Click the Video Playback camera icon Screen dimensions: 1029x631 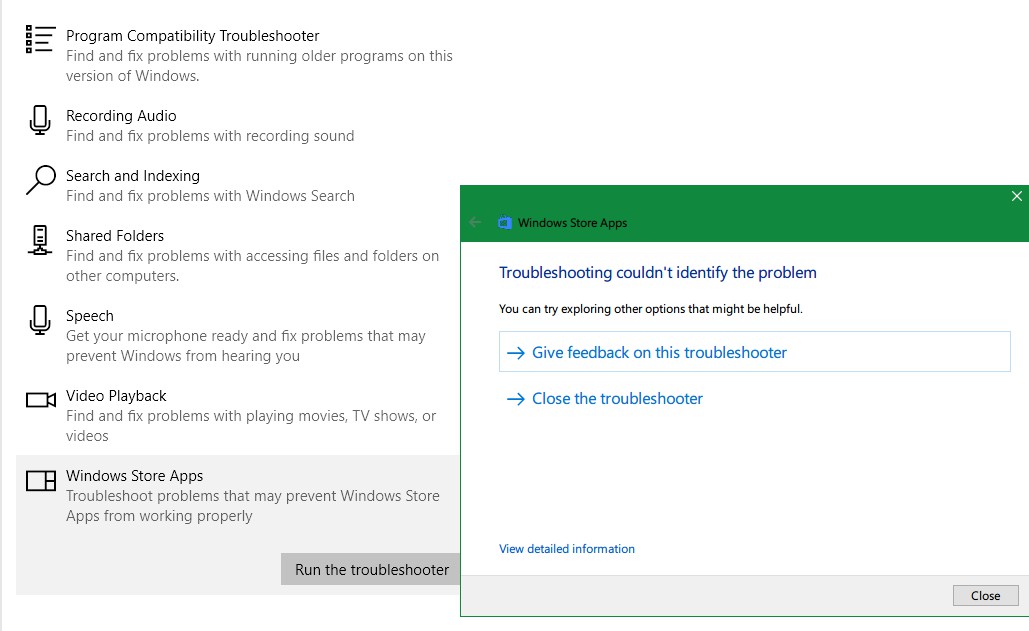(x=41, y=400)
